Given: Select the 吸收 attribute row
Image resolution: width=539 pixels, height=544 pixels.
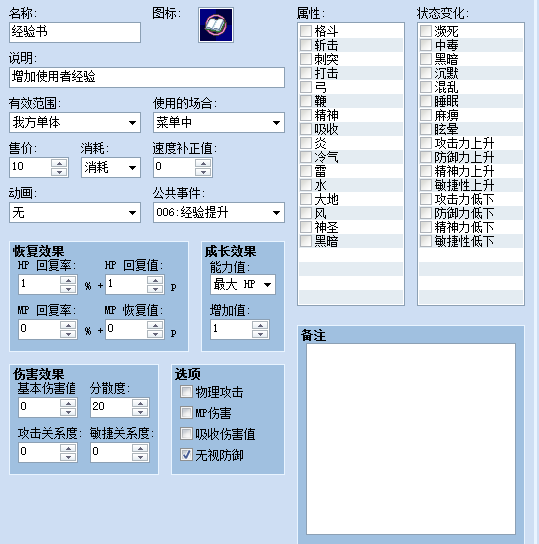Looking at the screenshot, I should [x=351, y=129].
